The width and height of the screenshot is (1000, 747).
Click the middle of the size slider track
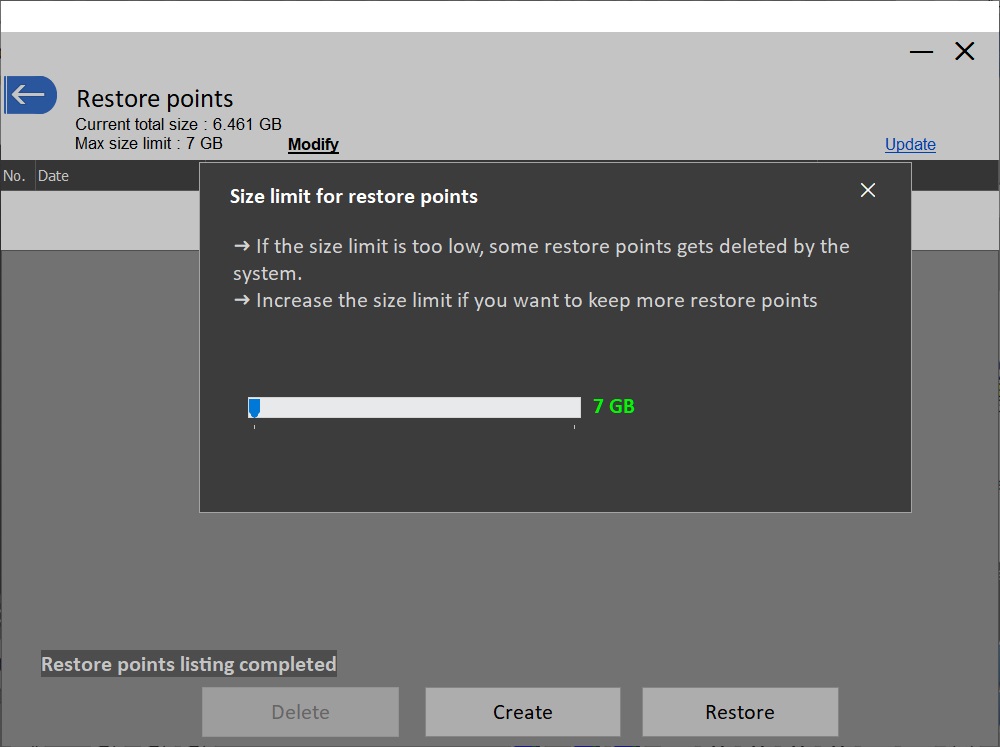415,407
